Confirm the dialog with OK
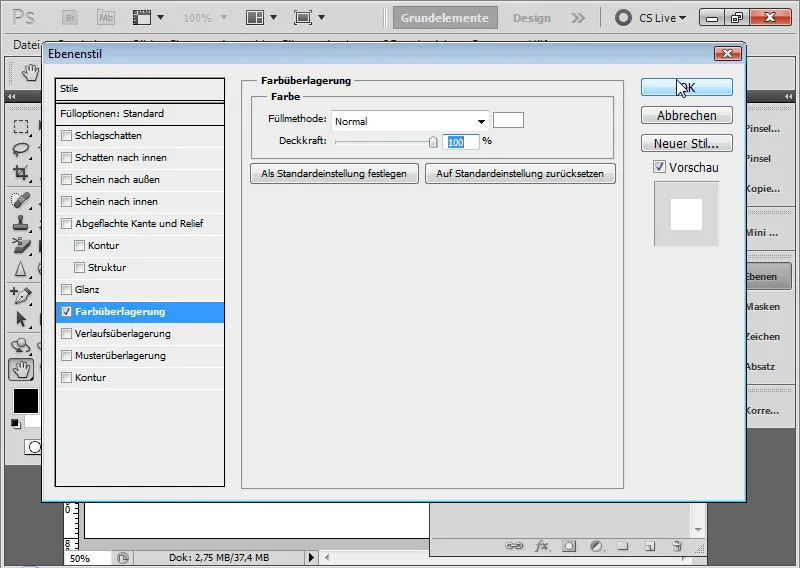 coord(687,87)
